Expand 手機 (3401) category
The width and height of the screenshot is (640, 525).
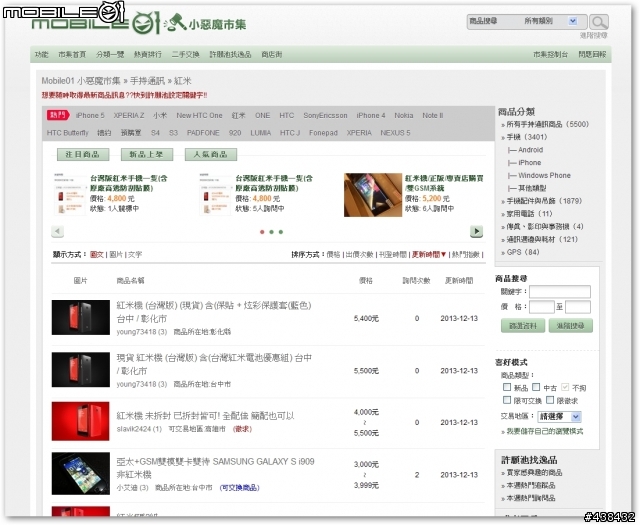pyautogui.click(x=527, y=137)
